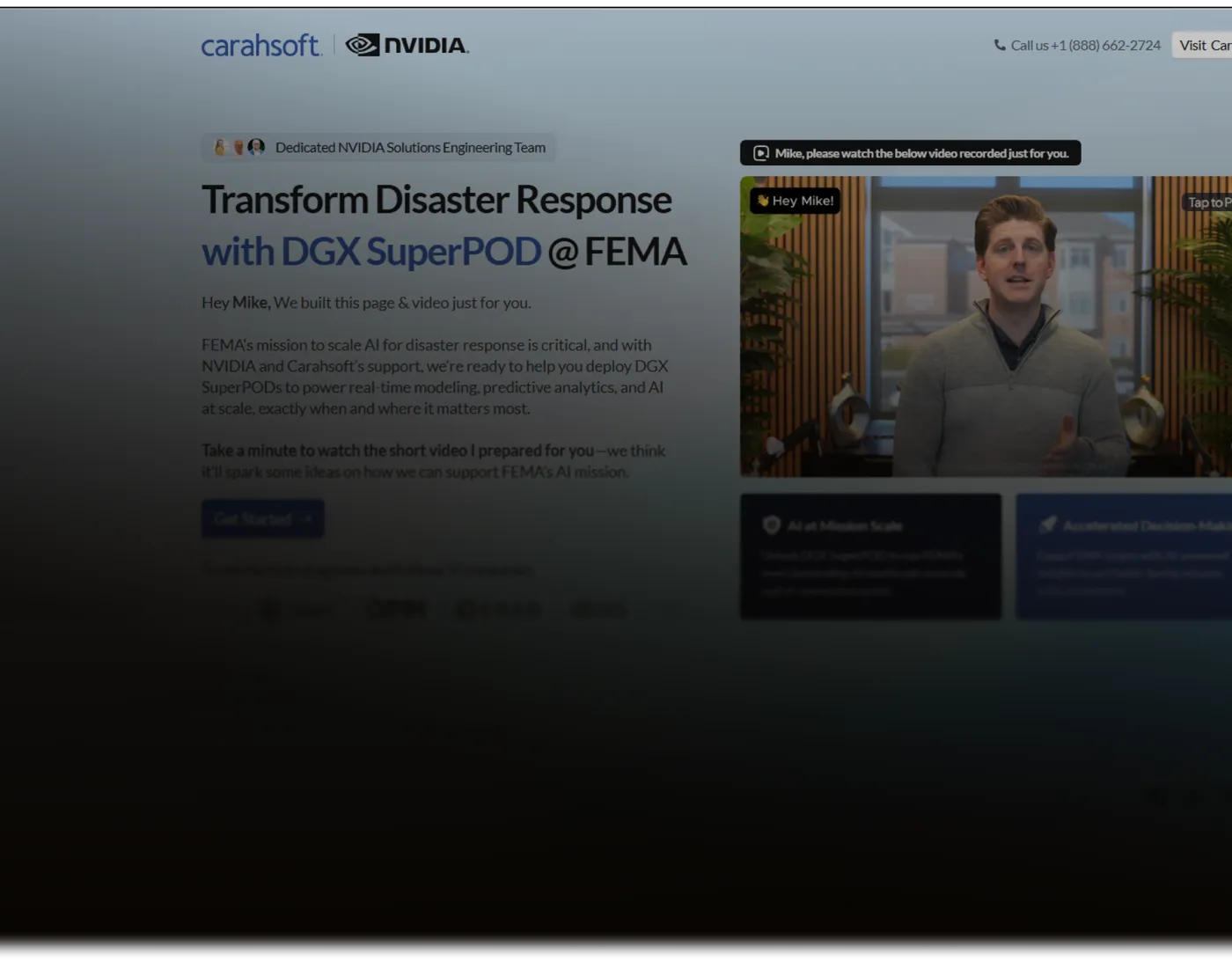Open the Carahsoft logo link
The width and height of the screenshot is (1232, 961).
(261, 45)
